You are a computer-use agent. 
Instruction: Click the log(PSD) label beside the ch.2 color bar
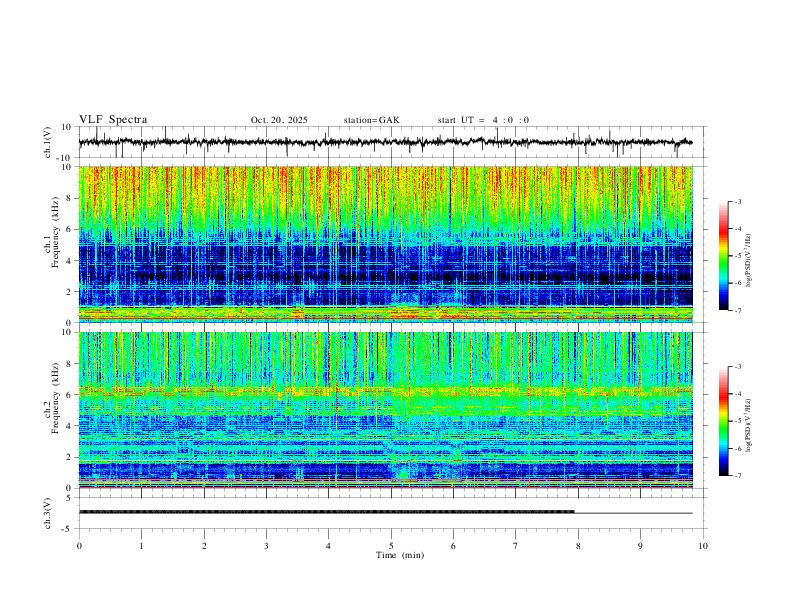coord(749,426)
